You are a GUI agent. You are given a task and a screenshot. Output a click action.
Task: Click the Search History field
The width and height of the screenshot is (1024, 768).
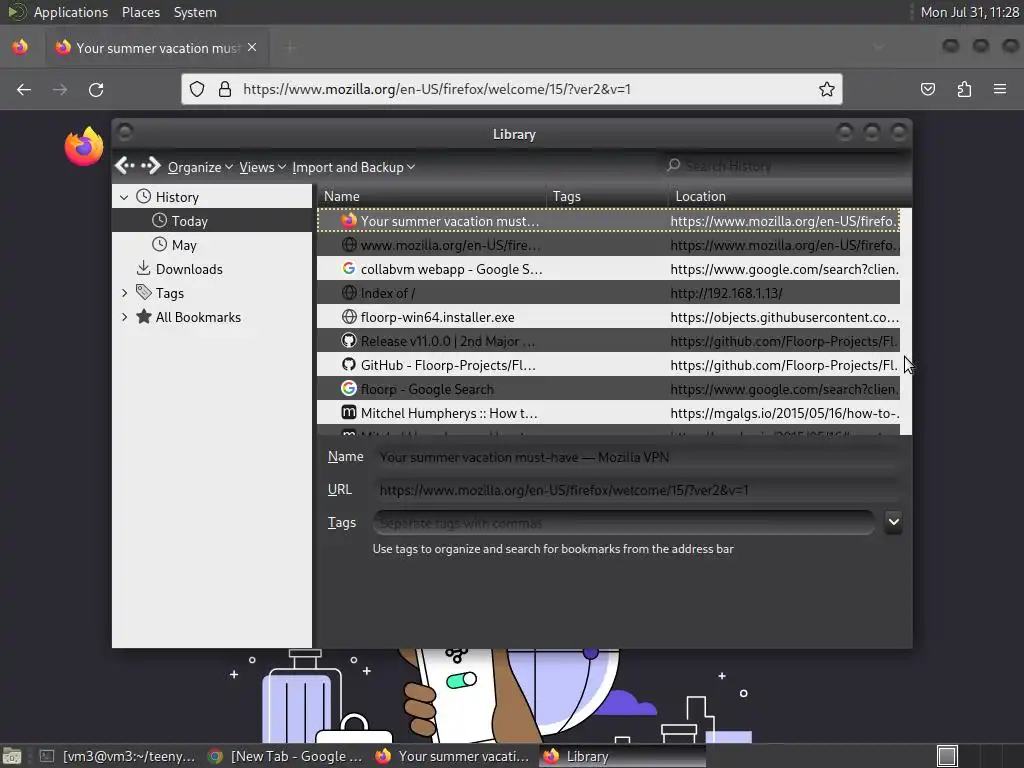784,166
